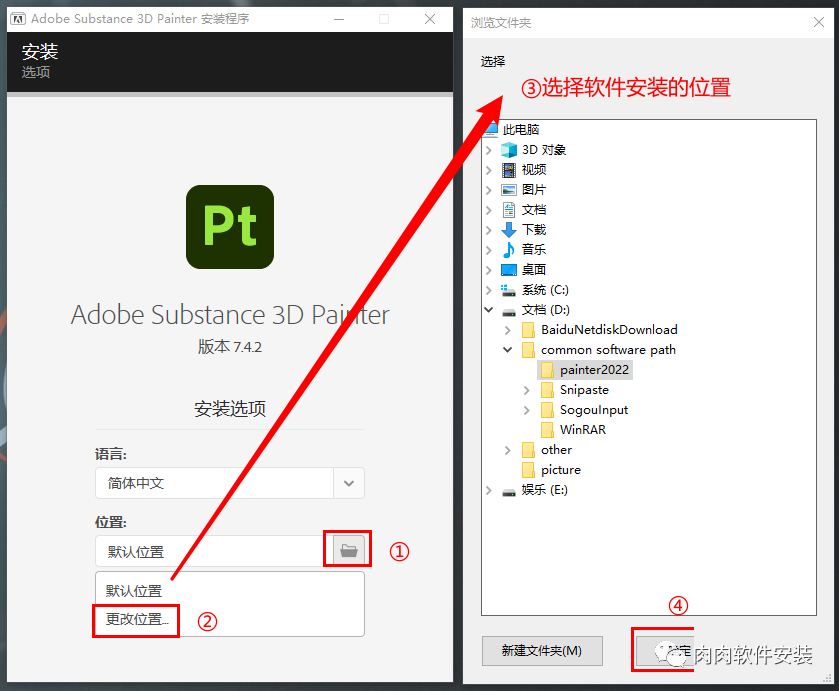Click the 下载 blue arrow icon
This screenshot has width=839, height=691.
(509, 230)
